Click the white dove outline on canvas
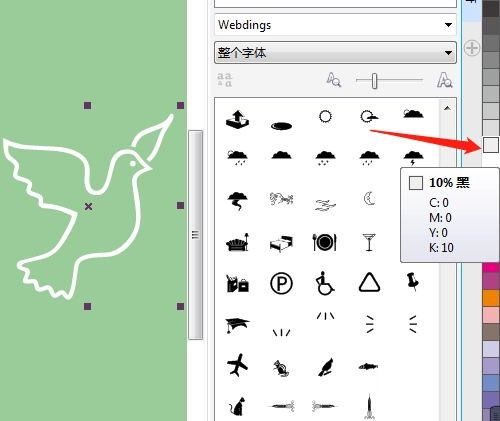Image resolution: width=500 pixels, height=421 pixels. click(x=88, y=207)
